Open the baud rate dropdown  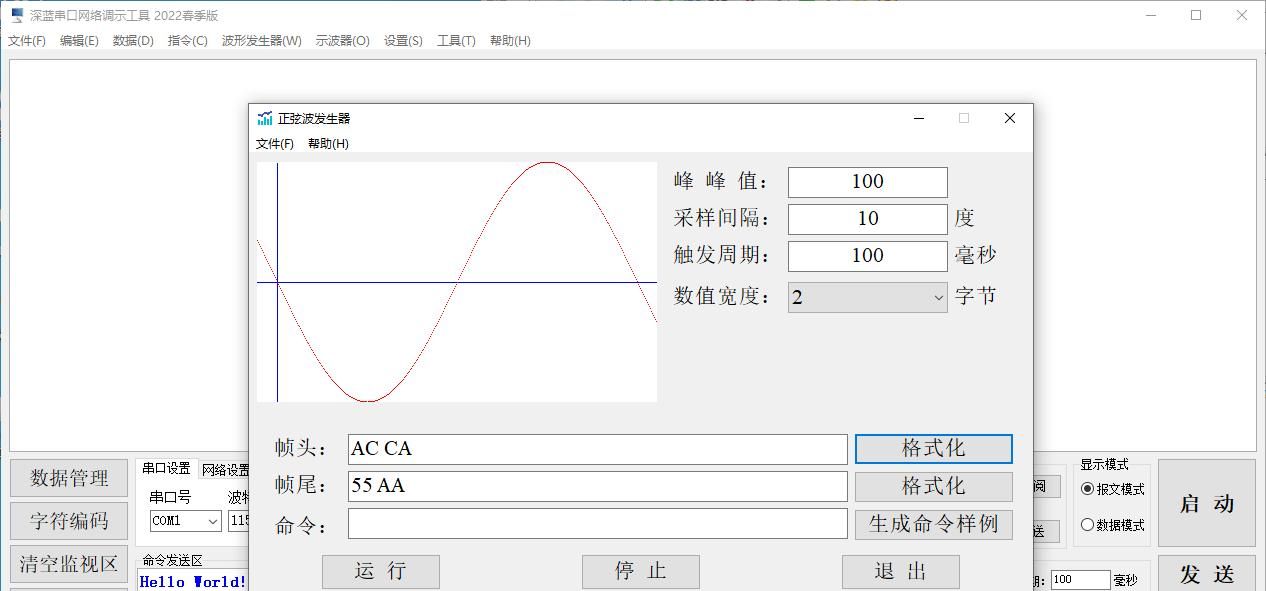(x=240, y=521)
